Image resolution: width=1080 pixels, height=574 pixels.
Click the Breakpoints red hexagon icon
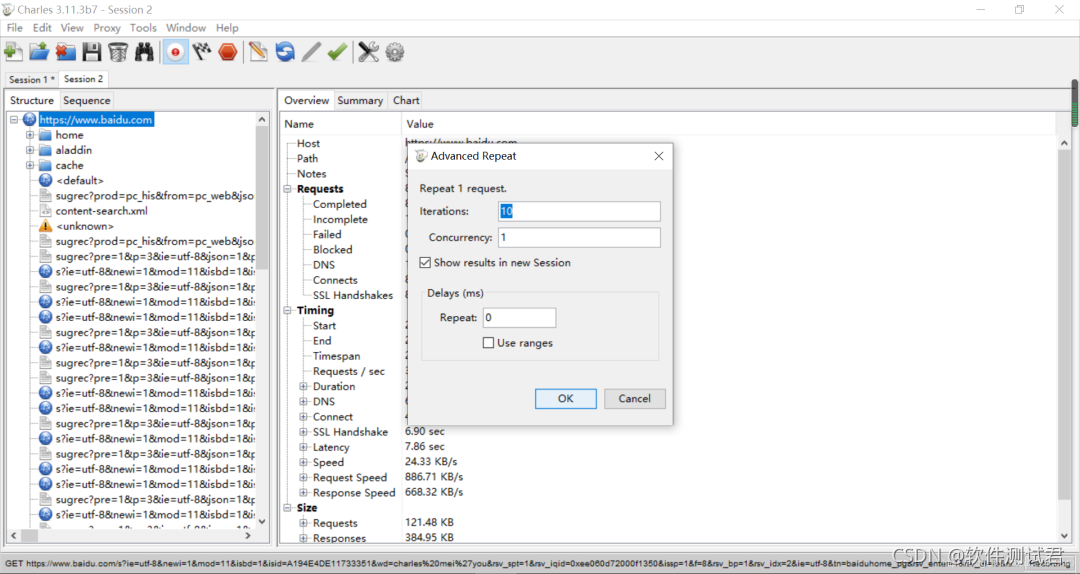click(x=228, y=52)
